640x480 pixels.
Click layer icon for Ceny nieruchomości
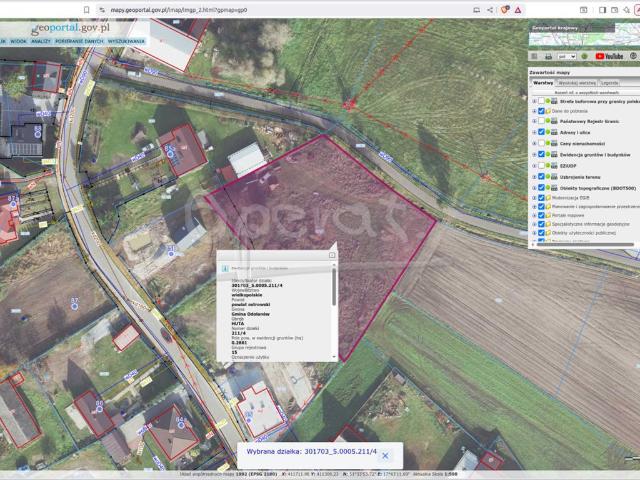tap(554, 143)
